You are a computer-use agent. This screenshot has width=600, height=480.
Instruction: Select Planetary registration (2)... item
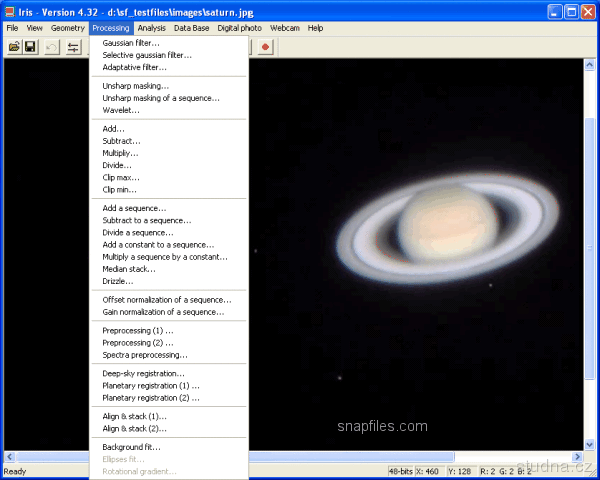point(151,397)
